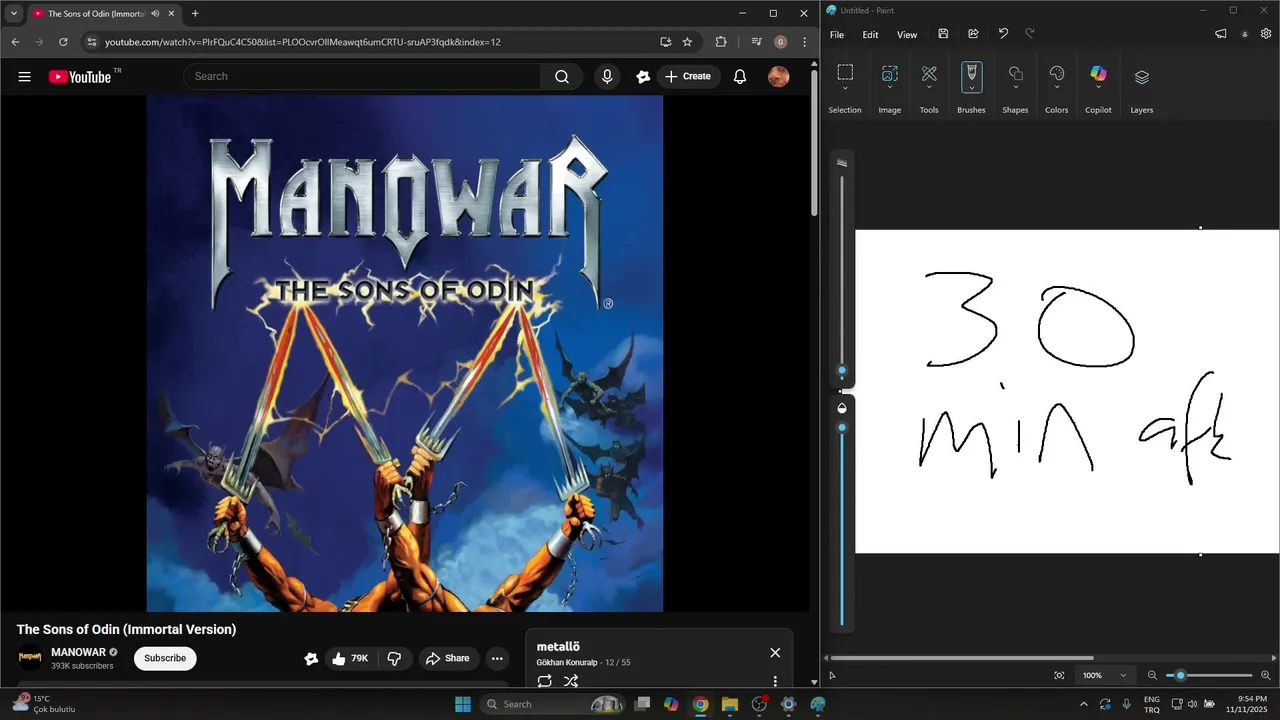Open the Windows Start menu
The width and height of the screenshot is (1280, 720).
pos(463,704)
